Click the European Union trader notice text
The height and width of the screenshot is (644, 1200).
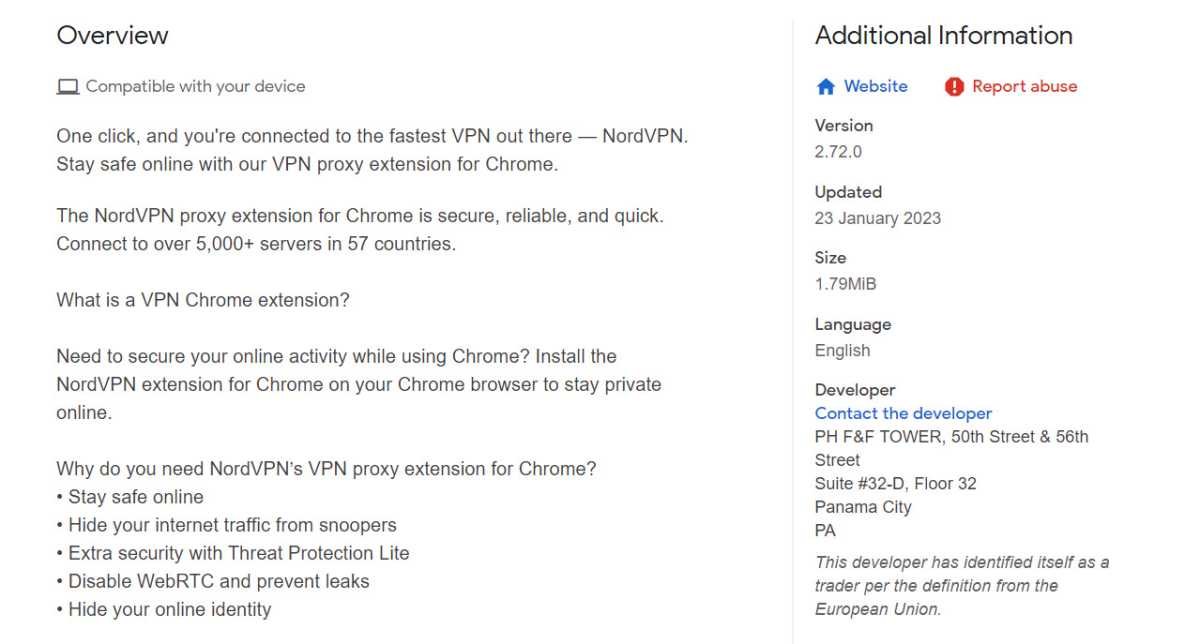pos(961,585)
